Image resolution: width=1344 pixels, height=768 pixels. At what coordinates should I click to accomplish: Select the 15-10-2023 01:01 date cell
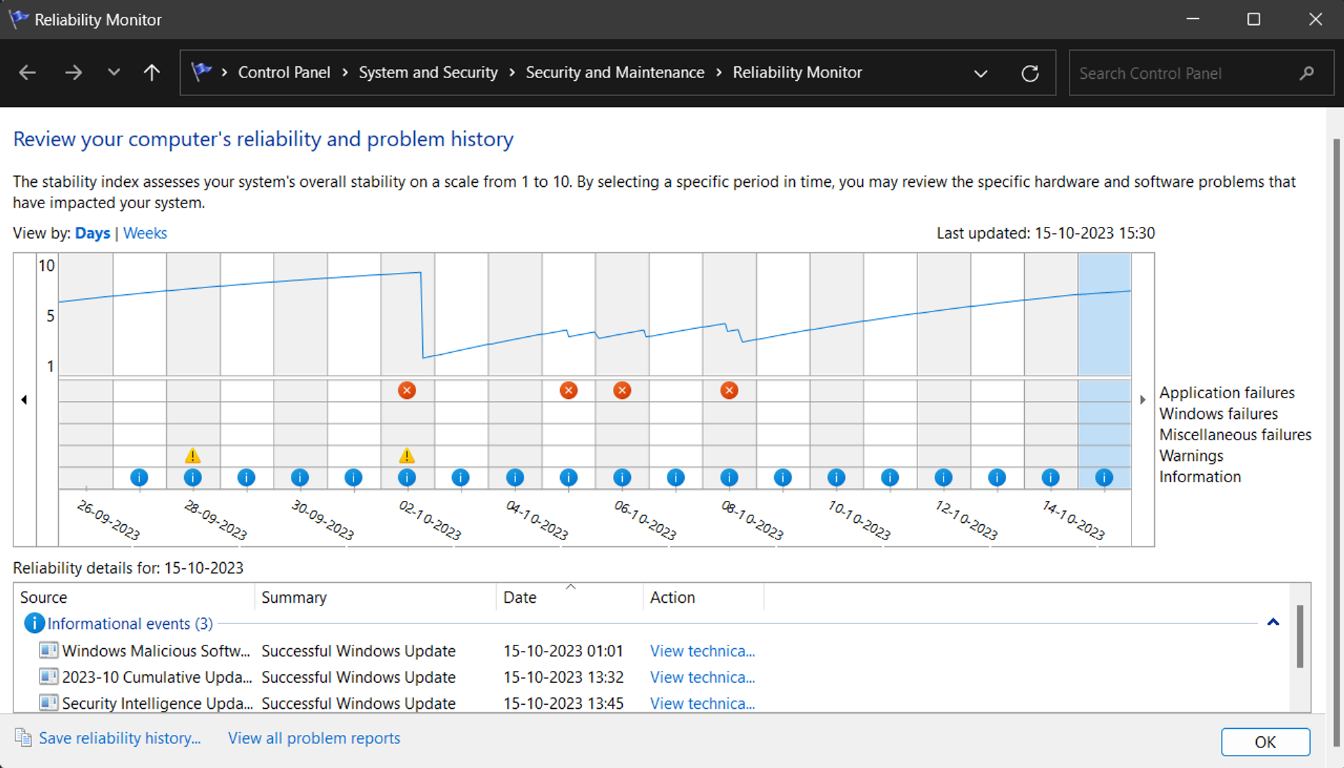pos(563,651)
